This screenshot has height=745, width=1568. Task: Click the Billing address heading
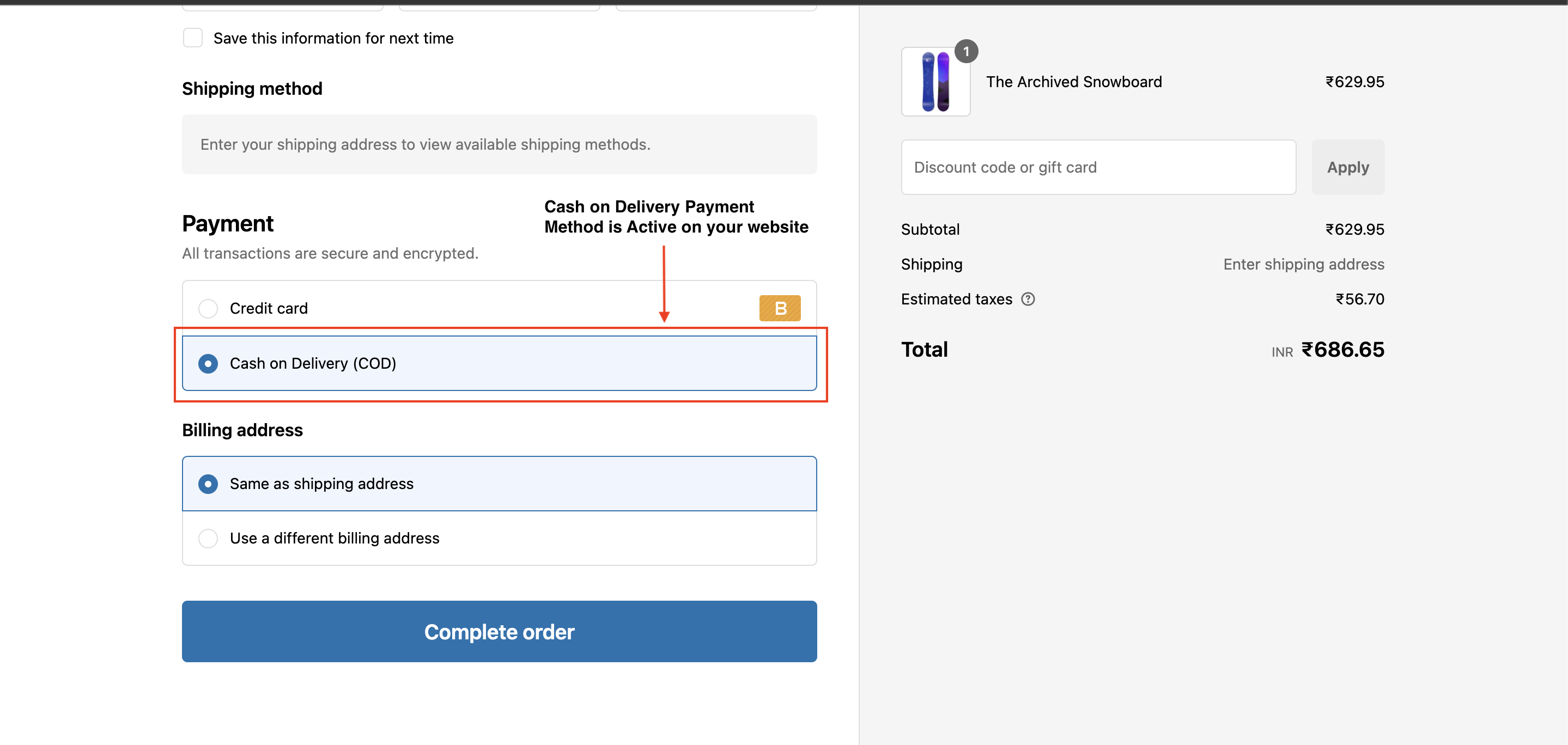pyautogui.click(x=242, y=430)
